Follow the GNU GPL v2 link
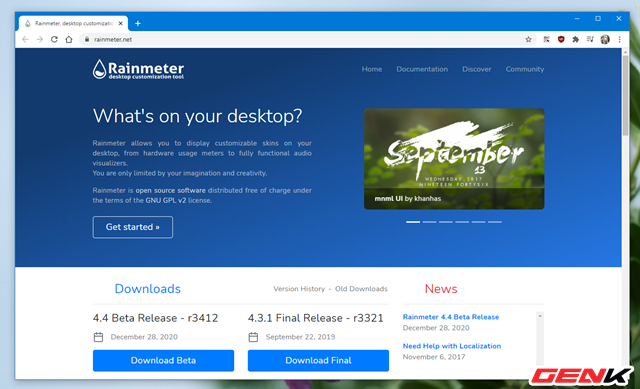Screen dimensions: 640x389 166,200
